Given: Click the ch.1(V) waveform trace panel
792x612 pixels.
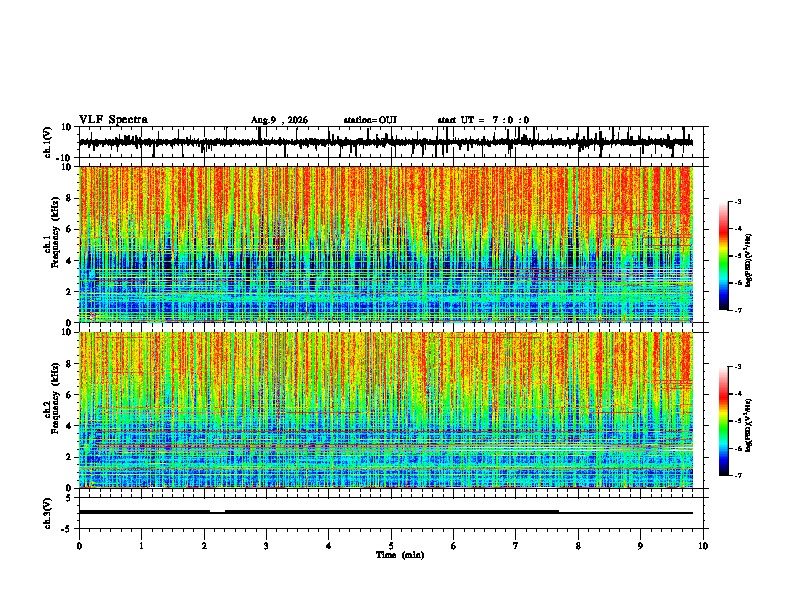Looking at the screenshot, I should [x=391, y=142].
